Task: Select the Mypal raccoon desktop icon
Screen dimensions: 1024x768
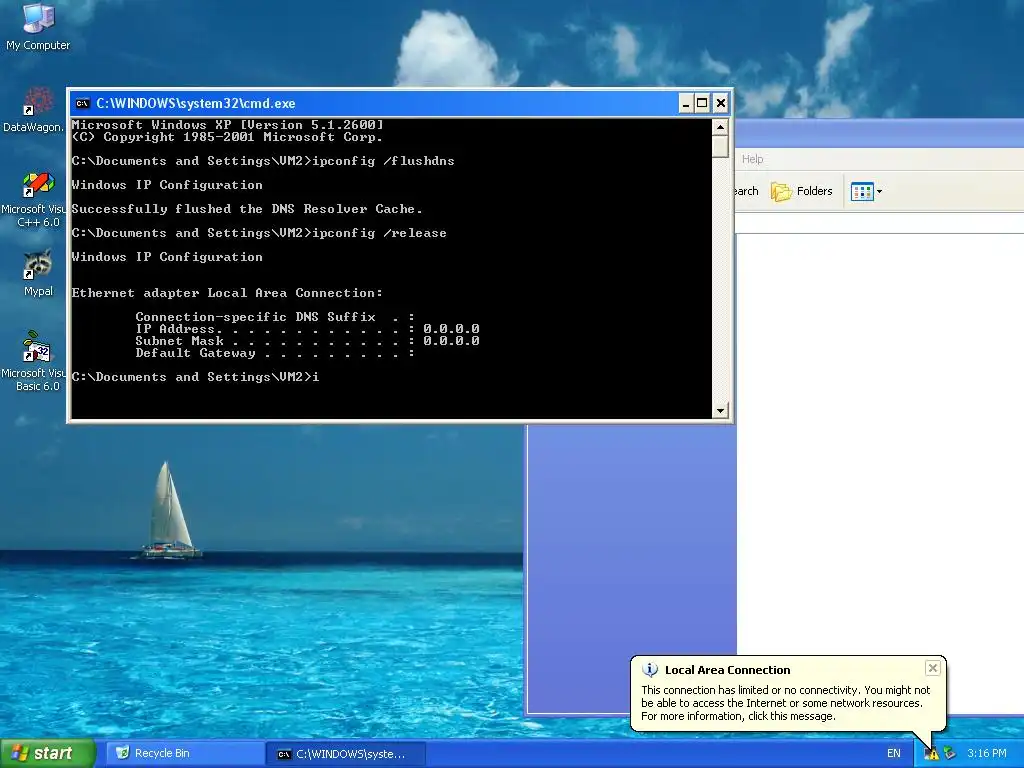Action: tap(38, 273)
